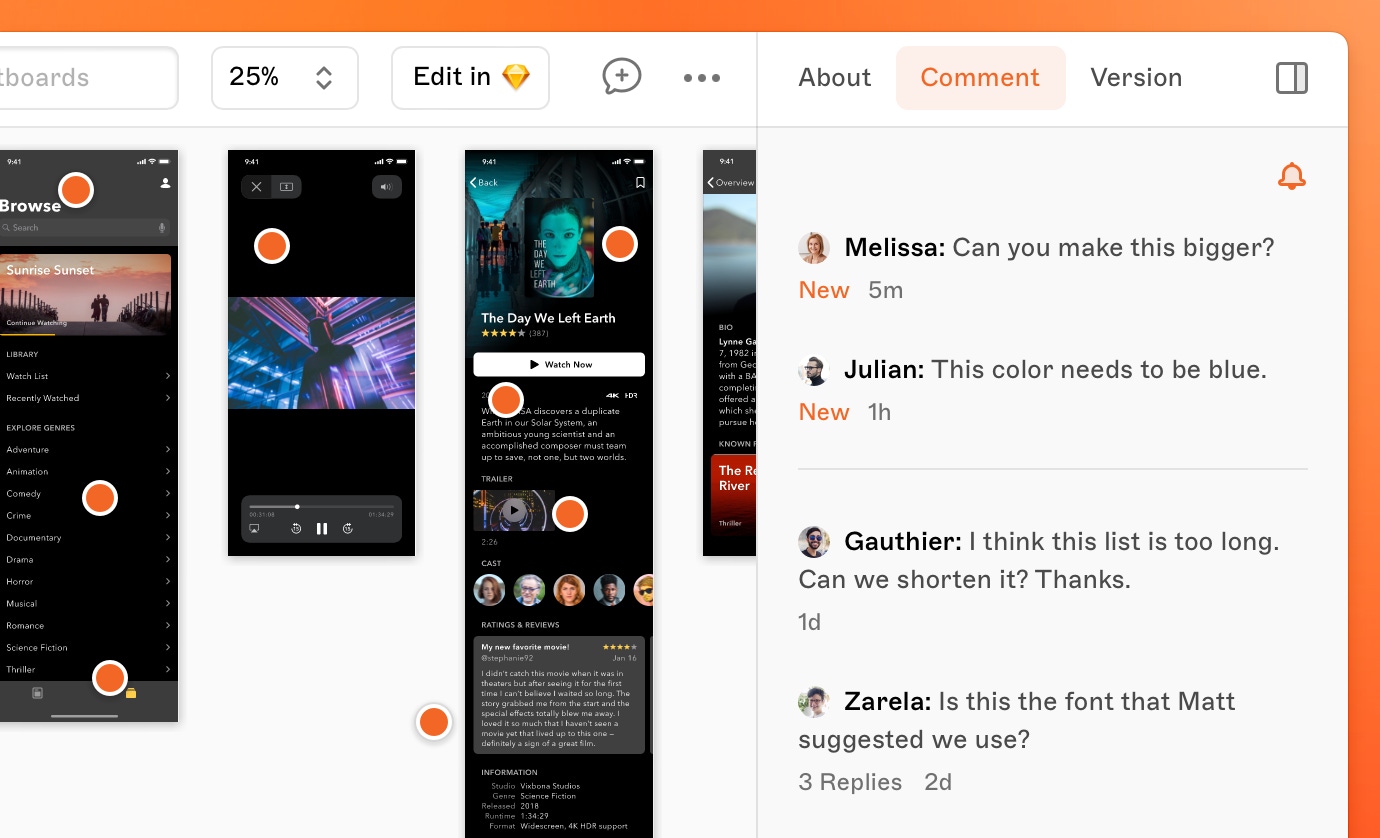Click the orange notification bell icon

pos(1291,177)
